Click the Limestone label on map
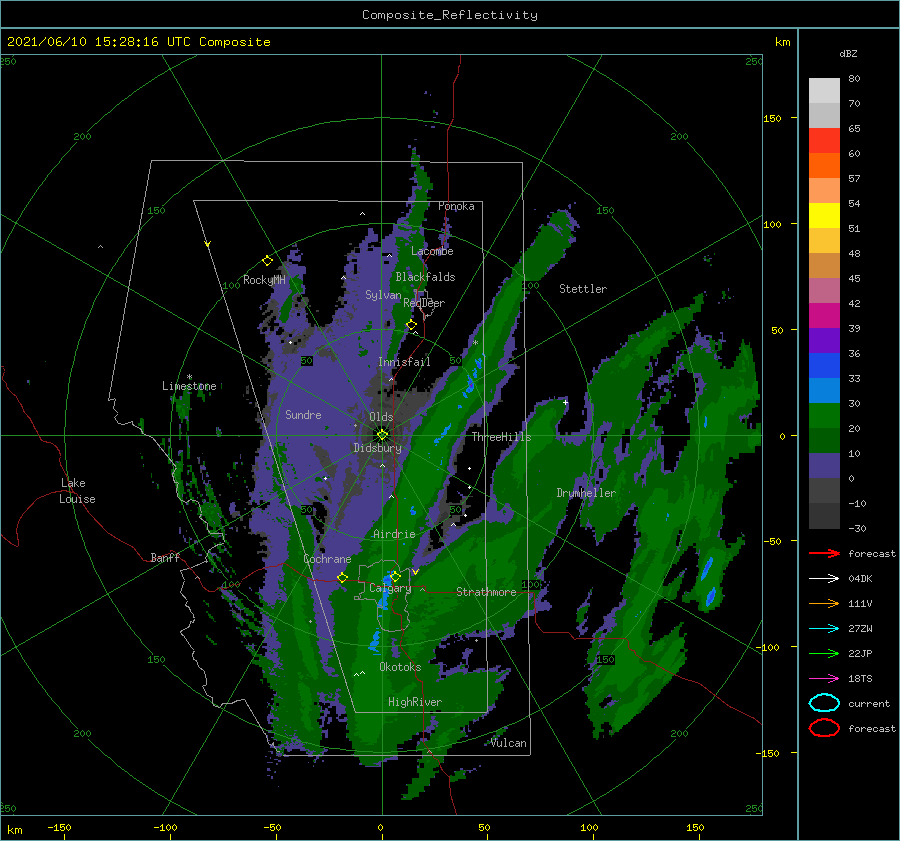This screenshot has height=841, width=900. (x=189, y=386)
